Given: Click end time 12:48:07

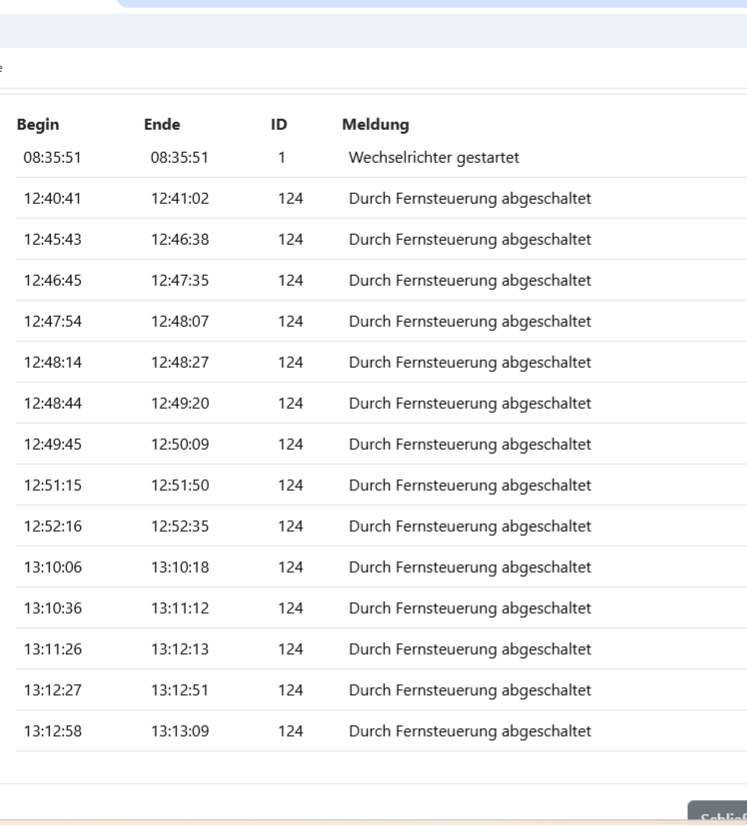Looking at the screenshot, I should click(x=180, y=321).
